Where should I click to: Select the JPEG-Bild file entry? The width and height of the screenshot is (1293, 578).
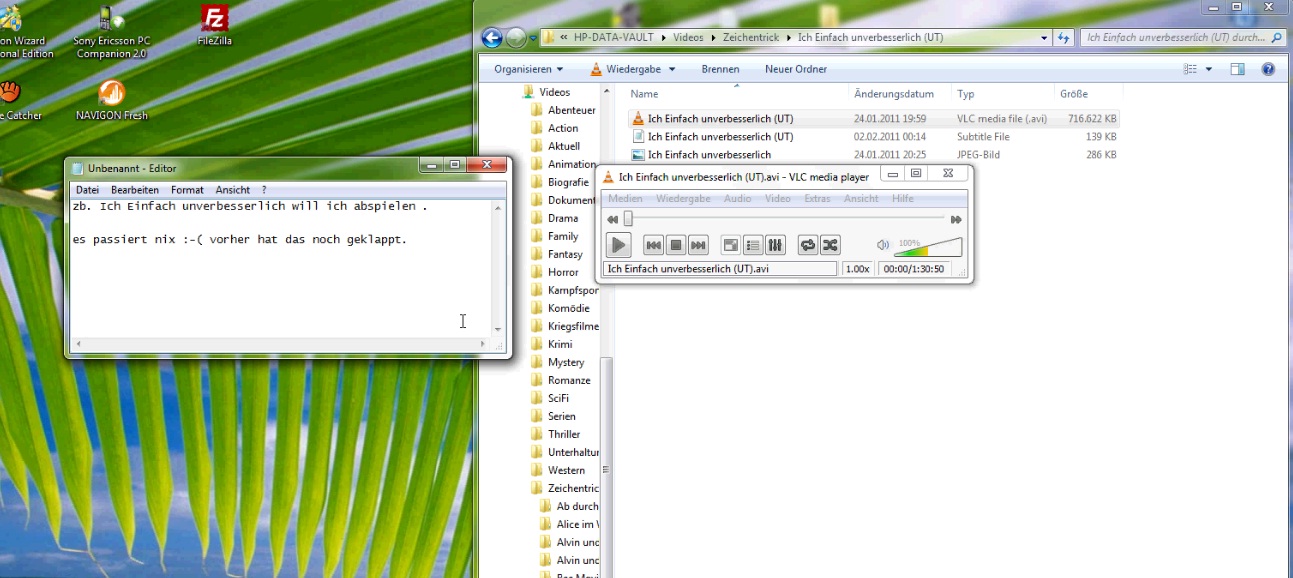click(x=873, y=155)
